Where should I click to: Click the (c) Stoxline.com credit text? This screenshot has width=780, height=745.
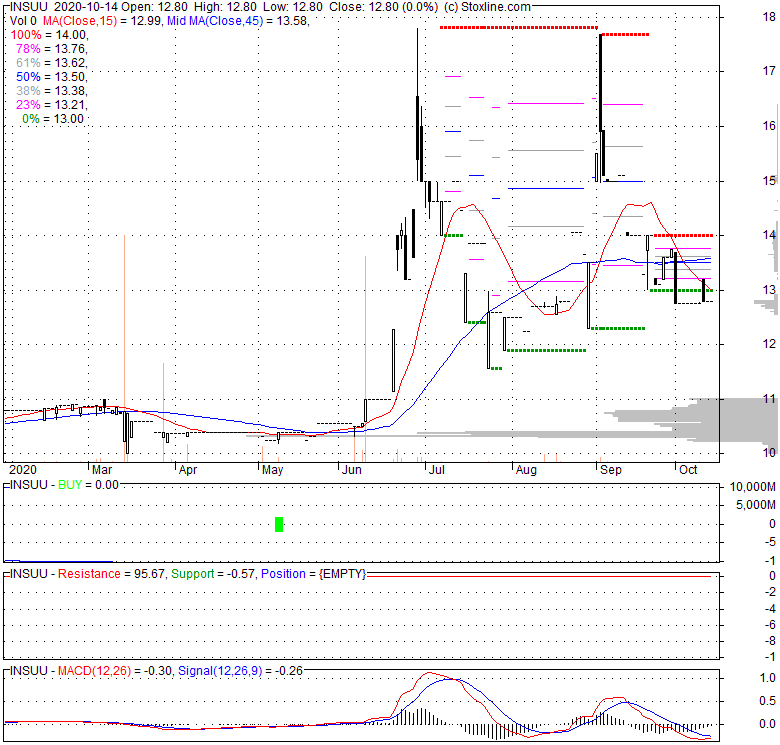click(x=487, y=7)
